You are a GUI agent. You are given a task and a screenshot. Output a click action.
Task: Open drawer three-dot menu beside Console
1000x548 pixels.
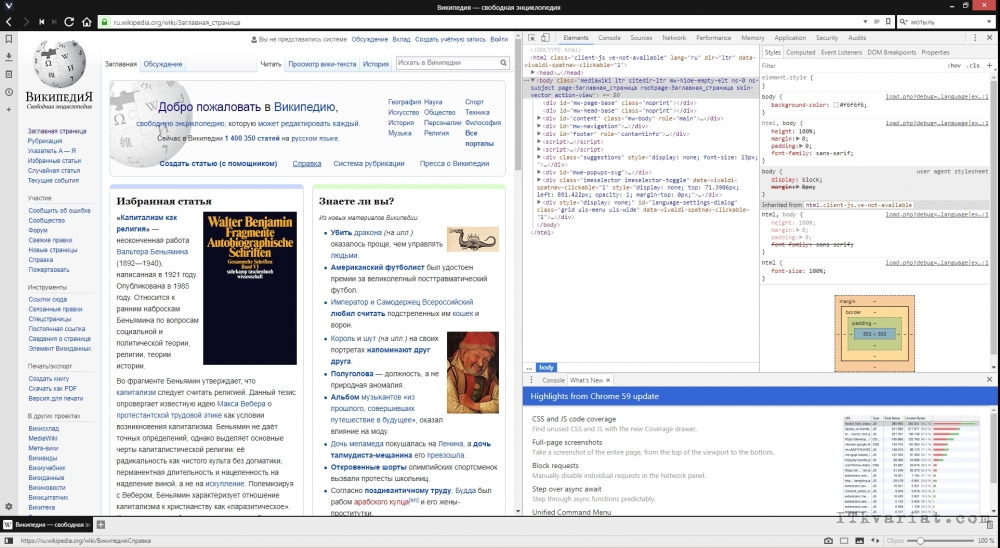tap(531, 380)
